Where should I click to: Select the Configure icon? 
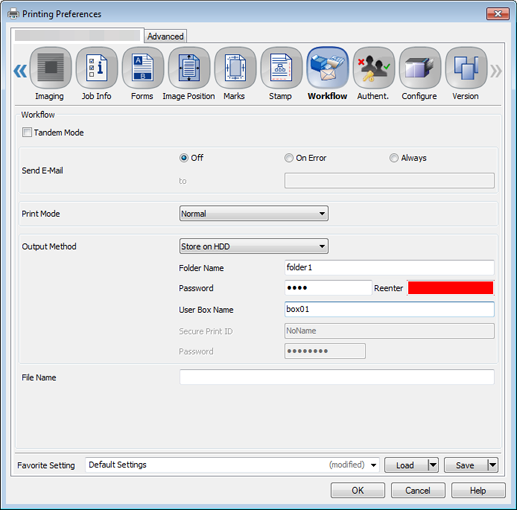420,68
